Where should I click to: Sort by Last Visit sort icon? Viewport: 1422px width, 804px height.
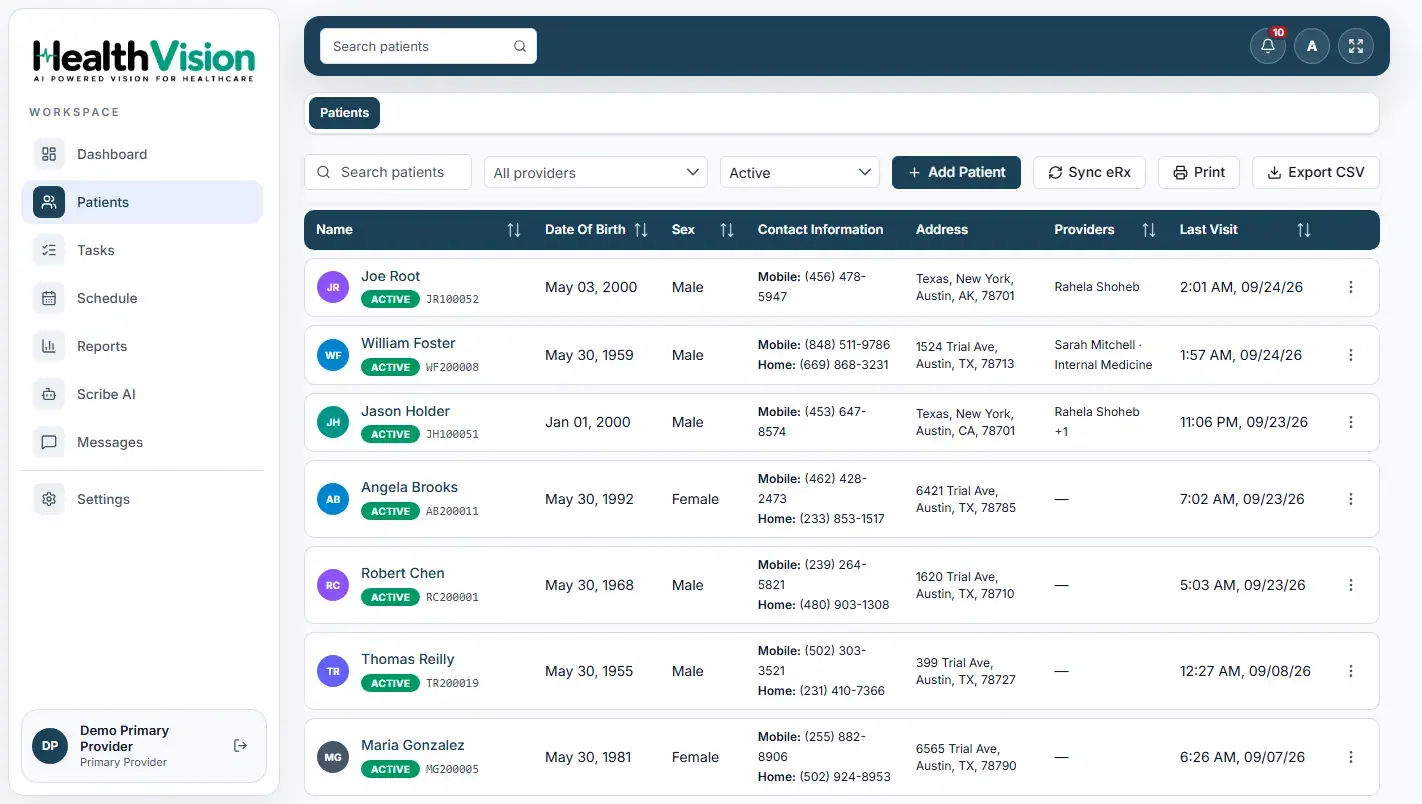point(1304,230)
